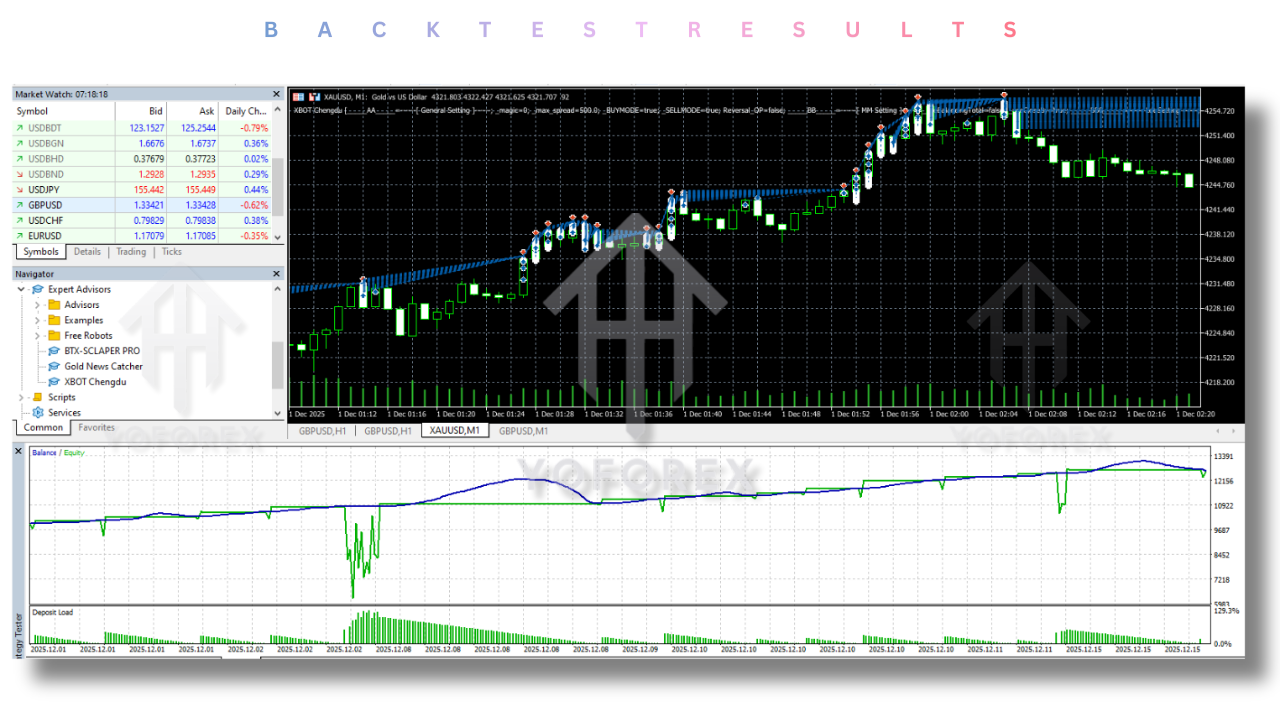Viewport: 1280px width, 720px height.
Task: Open the Favorites tab in Navigator
Action: pyautogui.click(x=97, y=427)
